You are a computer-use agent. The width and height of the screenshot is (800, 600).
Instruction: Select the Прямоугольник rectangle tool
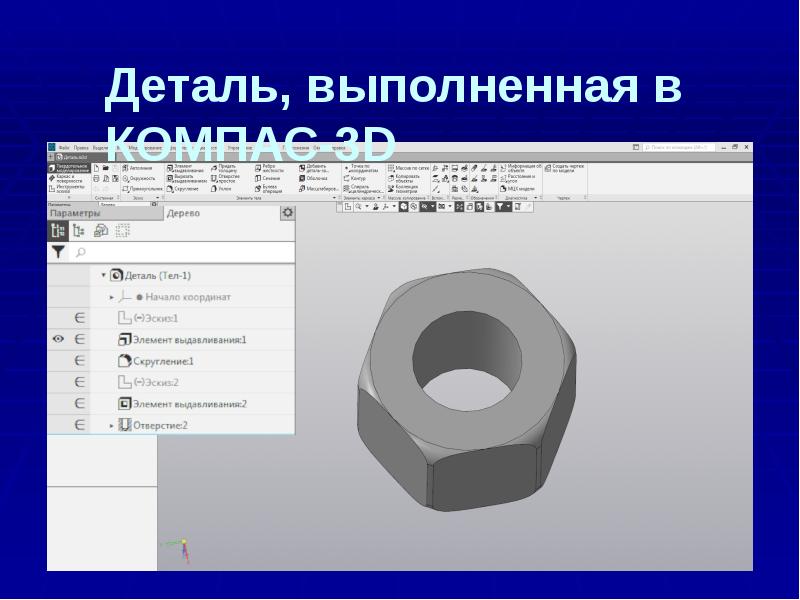click(x=141, y=188)
